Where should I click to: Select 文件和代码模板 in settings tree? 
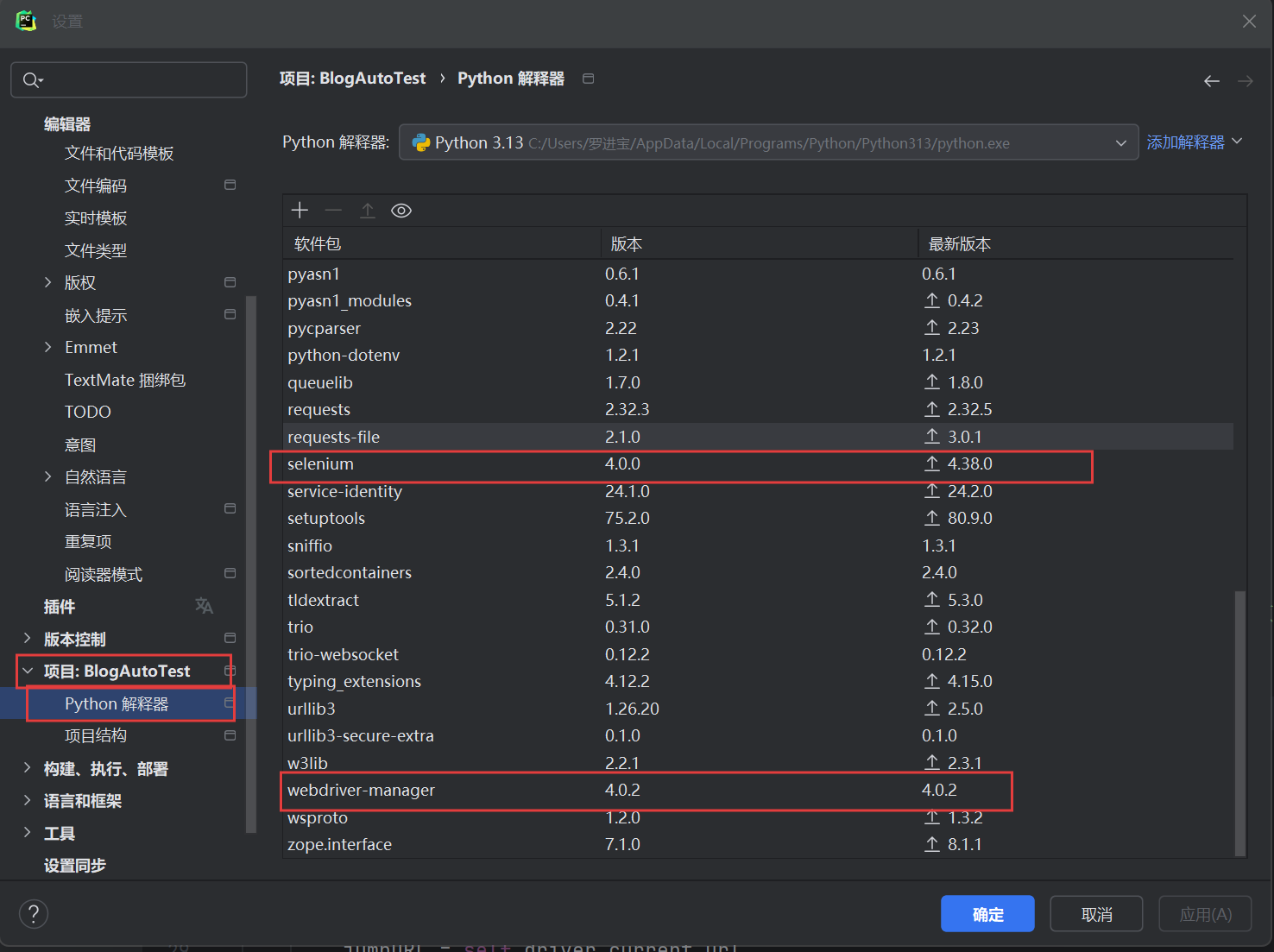[119, 154]
